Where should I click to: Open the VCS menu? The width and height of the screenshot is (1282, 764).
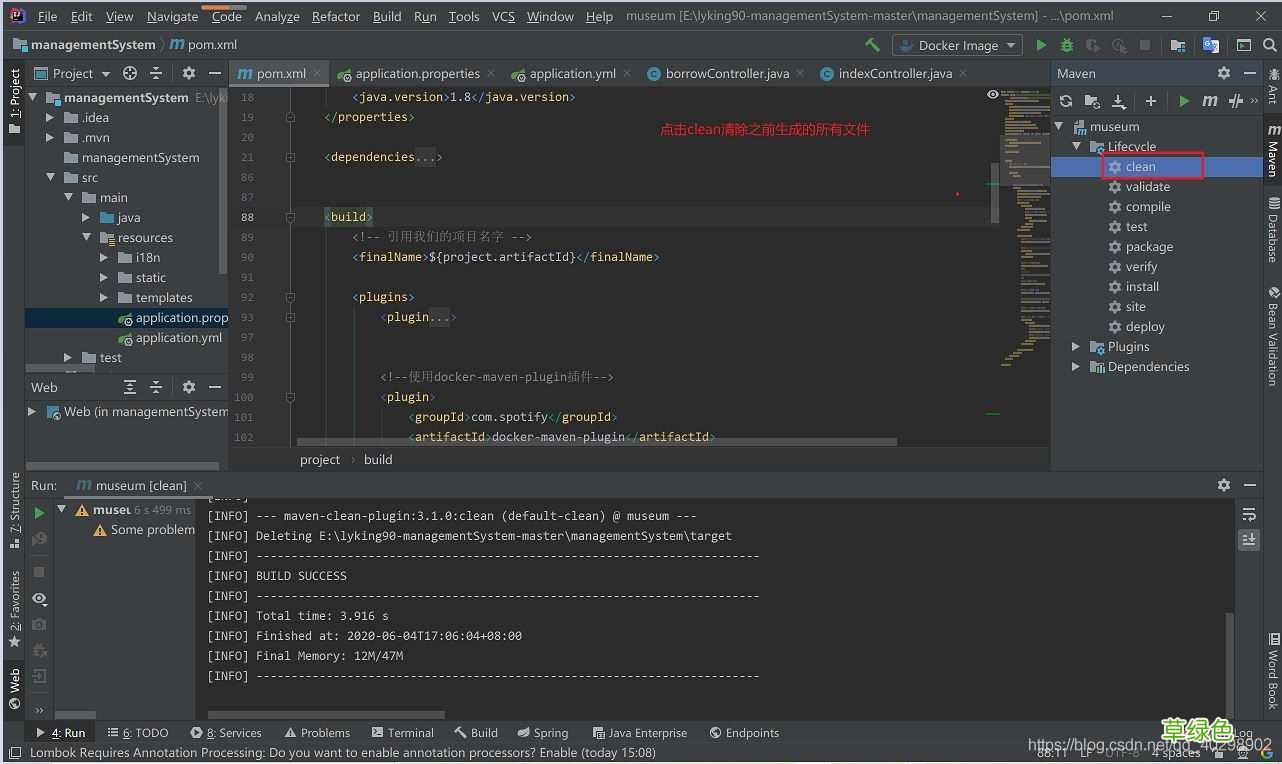coord(503,16)
